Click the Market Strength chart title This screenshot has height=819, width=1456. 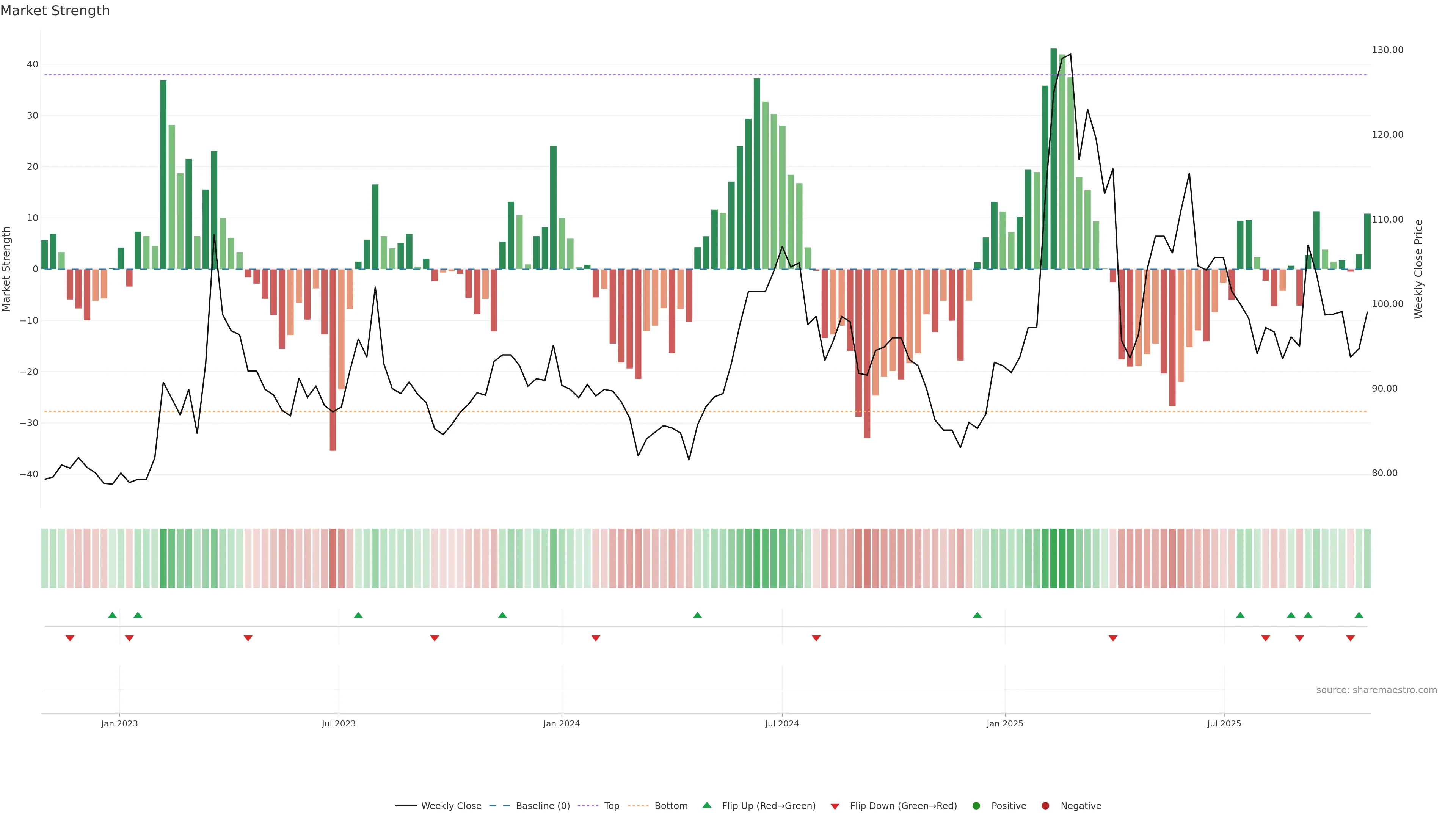coord(55,11)
